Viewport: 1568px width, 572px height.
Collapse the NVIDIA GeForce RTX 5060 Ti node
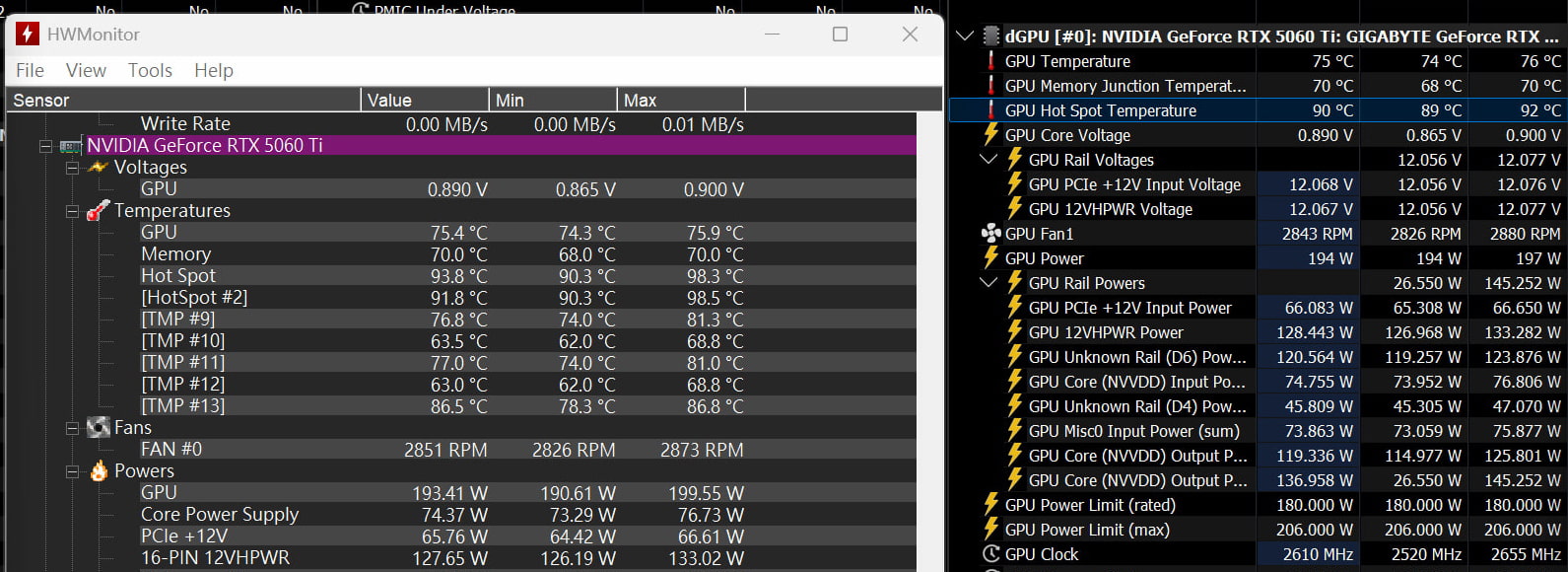coord(45,146)
